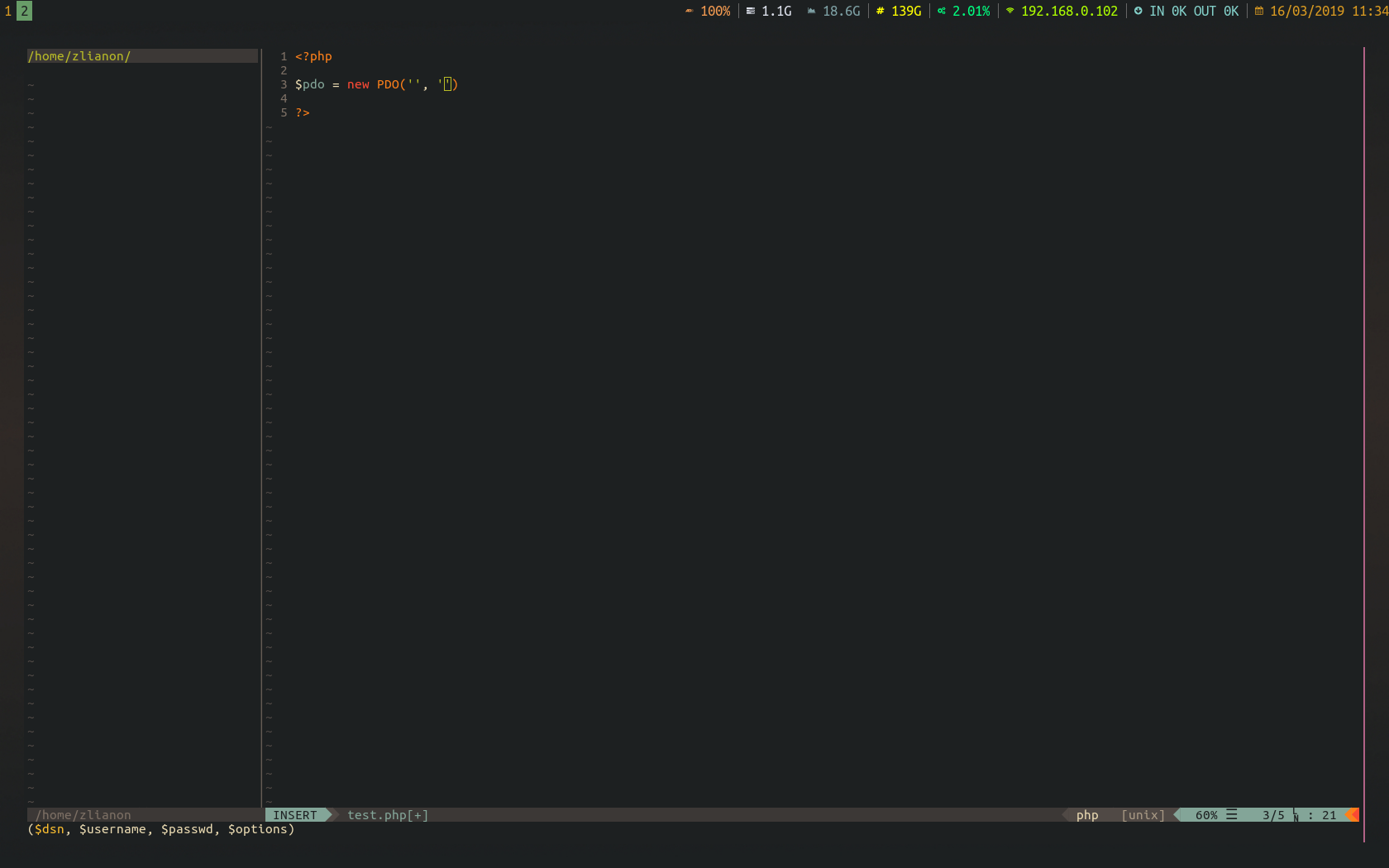The image size is (1389, 868).
Task: Expand the /home/zlianon/ node in NERDTree
Action: 79,55
